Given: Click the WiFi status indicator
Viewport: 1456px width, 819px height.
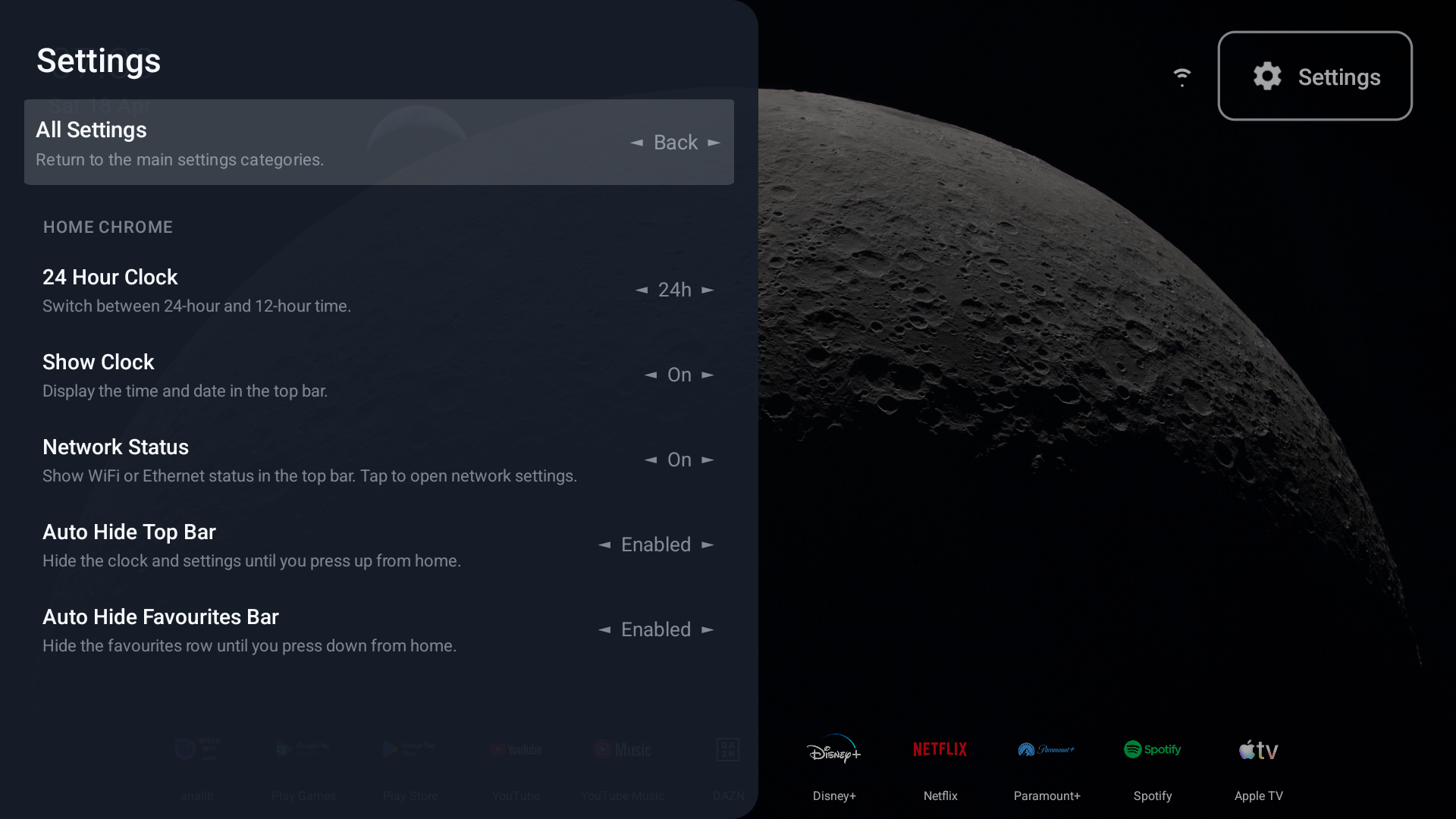Looking at the screenshot, I should tap(1181, 76).
